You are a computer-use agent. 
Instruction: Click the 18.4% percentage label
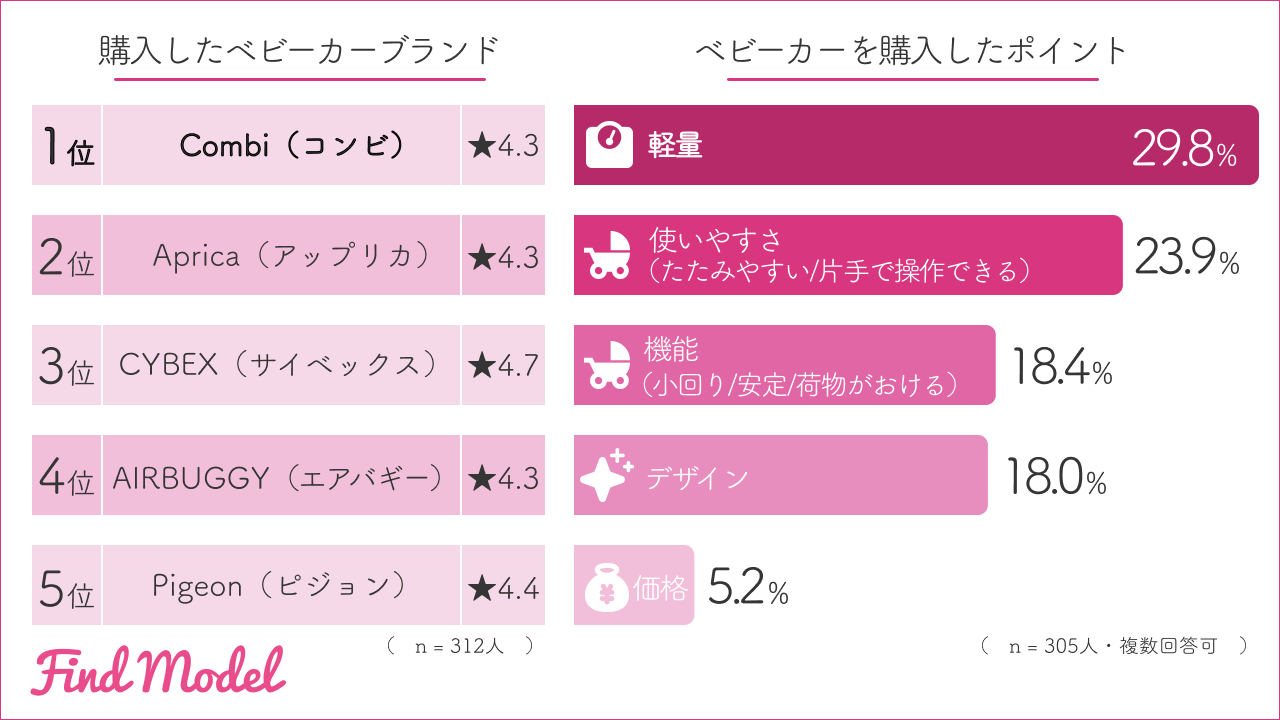pyautogui.click(x=1061, y=368)
